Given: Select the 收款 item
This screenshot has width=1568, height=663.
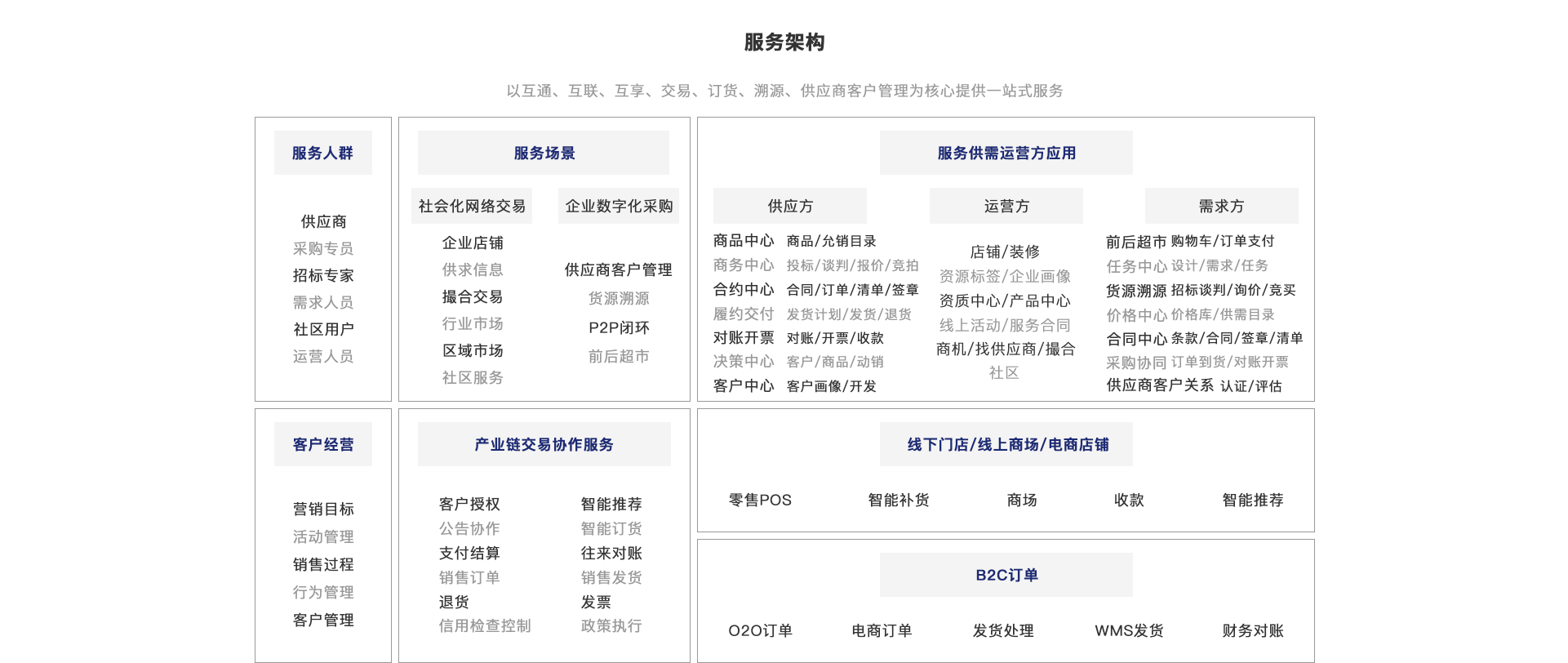Looking at the screenshot, I should (x=1129, y=500).
